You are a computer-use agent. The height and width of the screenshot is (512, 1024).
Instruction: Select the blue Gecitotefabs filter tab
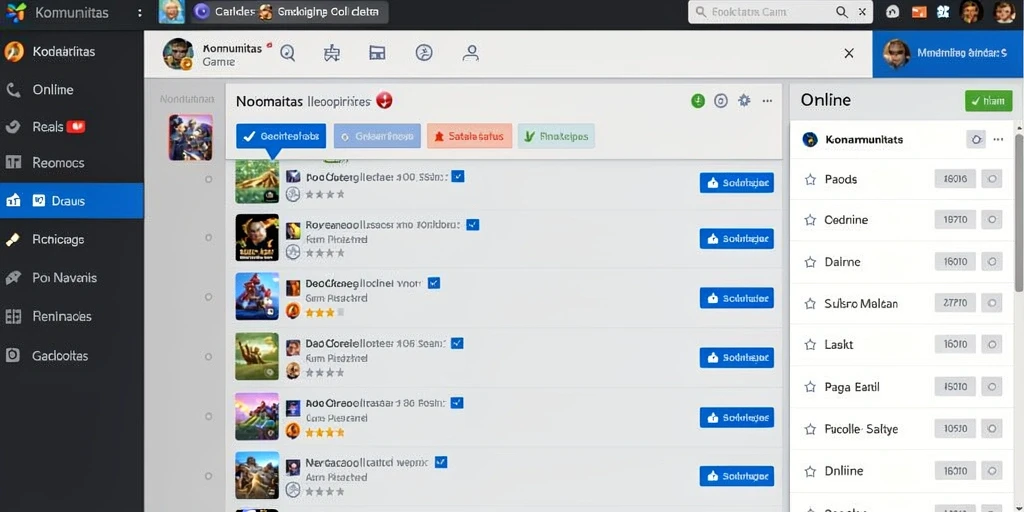[281, 136]
